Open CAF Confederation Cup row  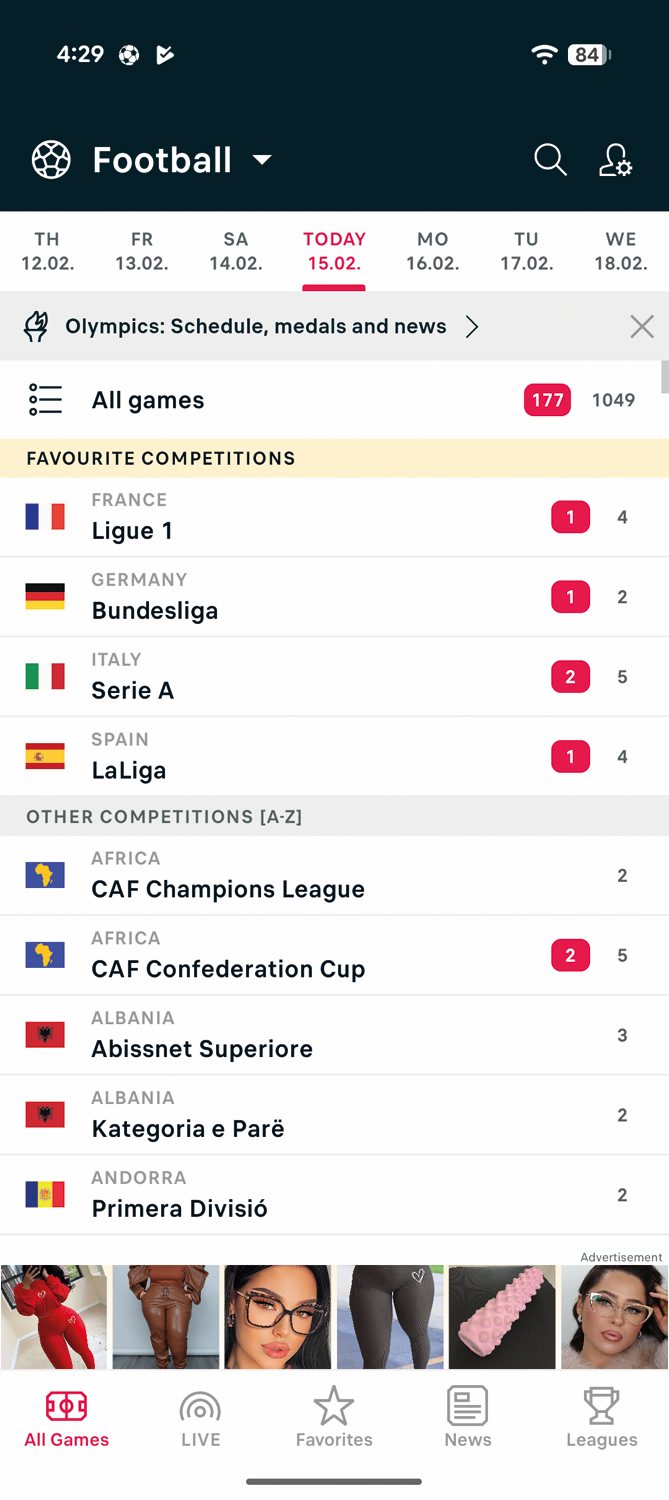334,955
